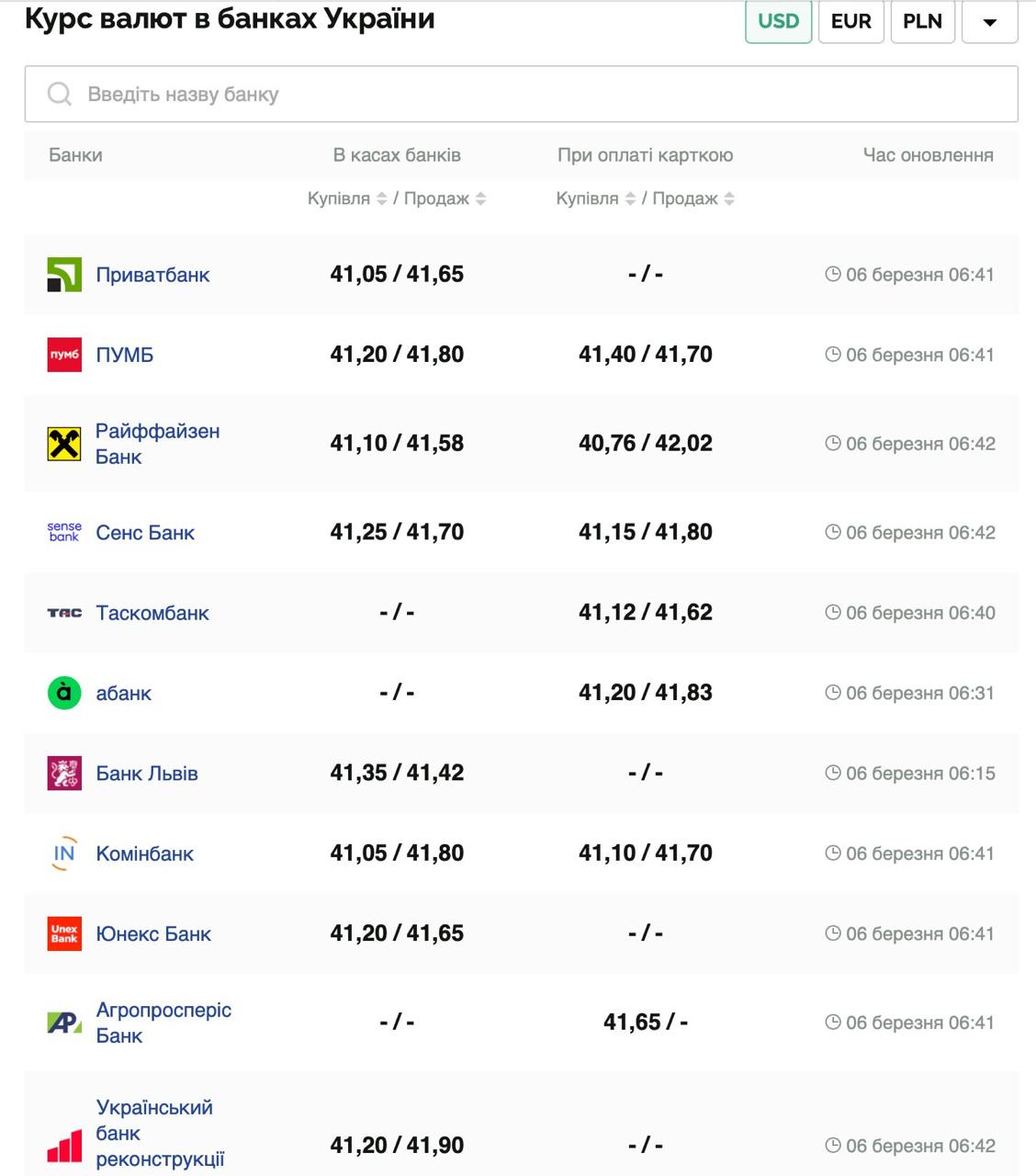Image resolution: width=1036 pixels, height=1176 pixels.
Task: Click the Privatbank green logo icon
Action: [x=64, y=275]
